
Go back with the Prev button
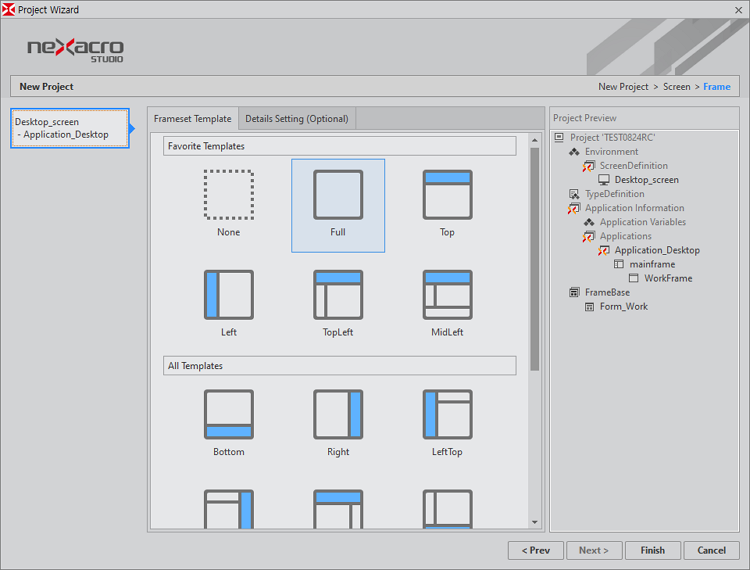click(535, 550)
